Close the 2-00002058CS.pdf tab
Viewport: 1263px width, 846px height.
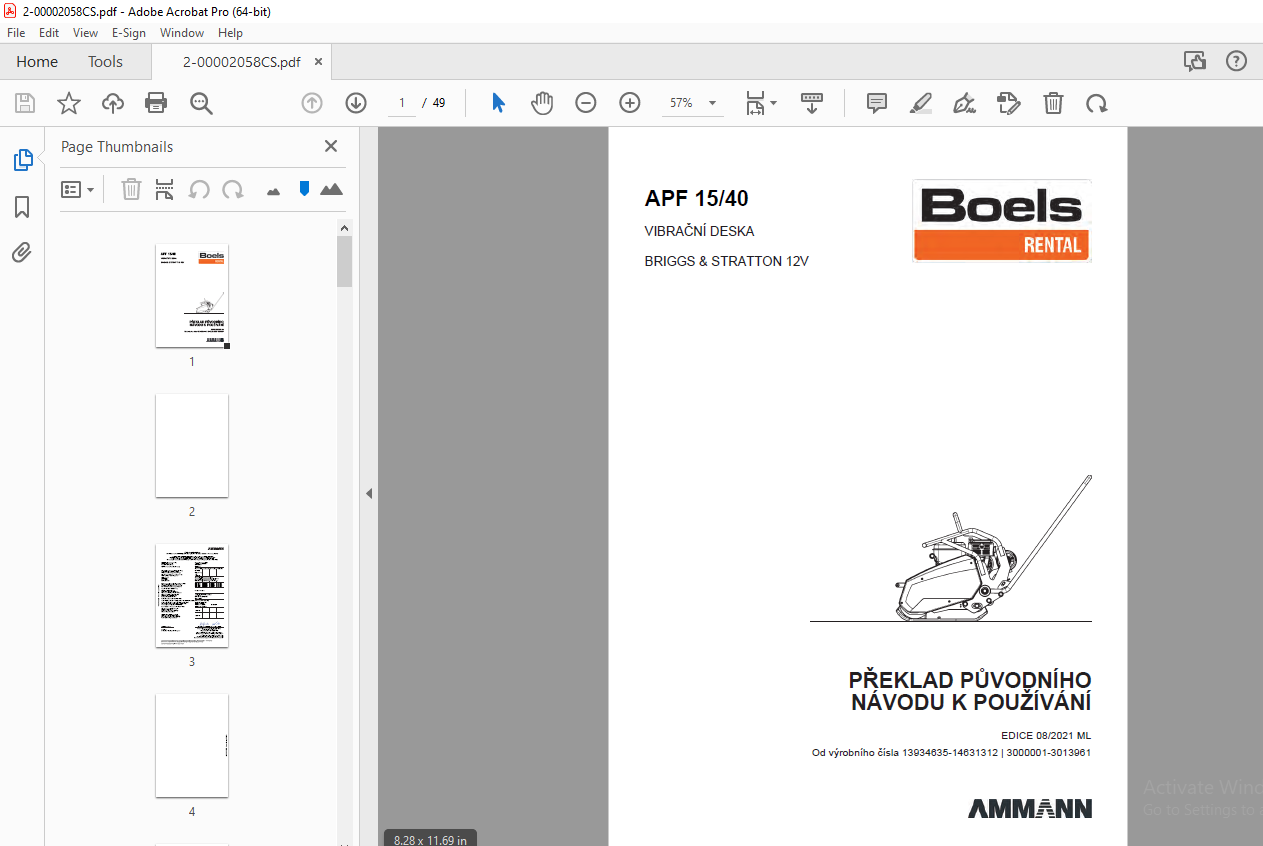click(318, 62)
